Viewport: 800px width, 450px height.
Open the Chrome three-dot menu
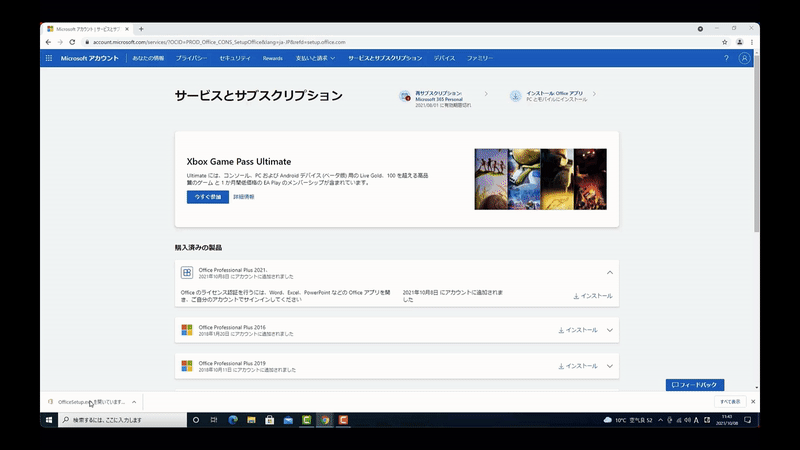tap(752, 42)
